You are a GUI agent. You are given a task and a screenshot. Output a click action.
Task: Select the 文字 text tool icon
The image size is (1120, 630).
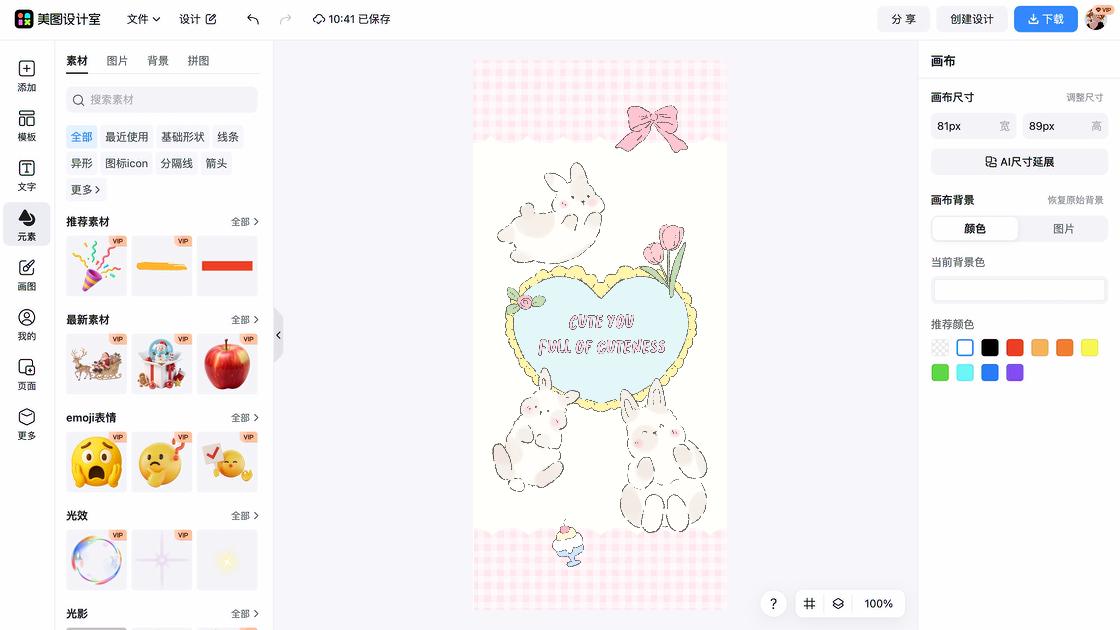[x=26, y=176]
